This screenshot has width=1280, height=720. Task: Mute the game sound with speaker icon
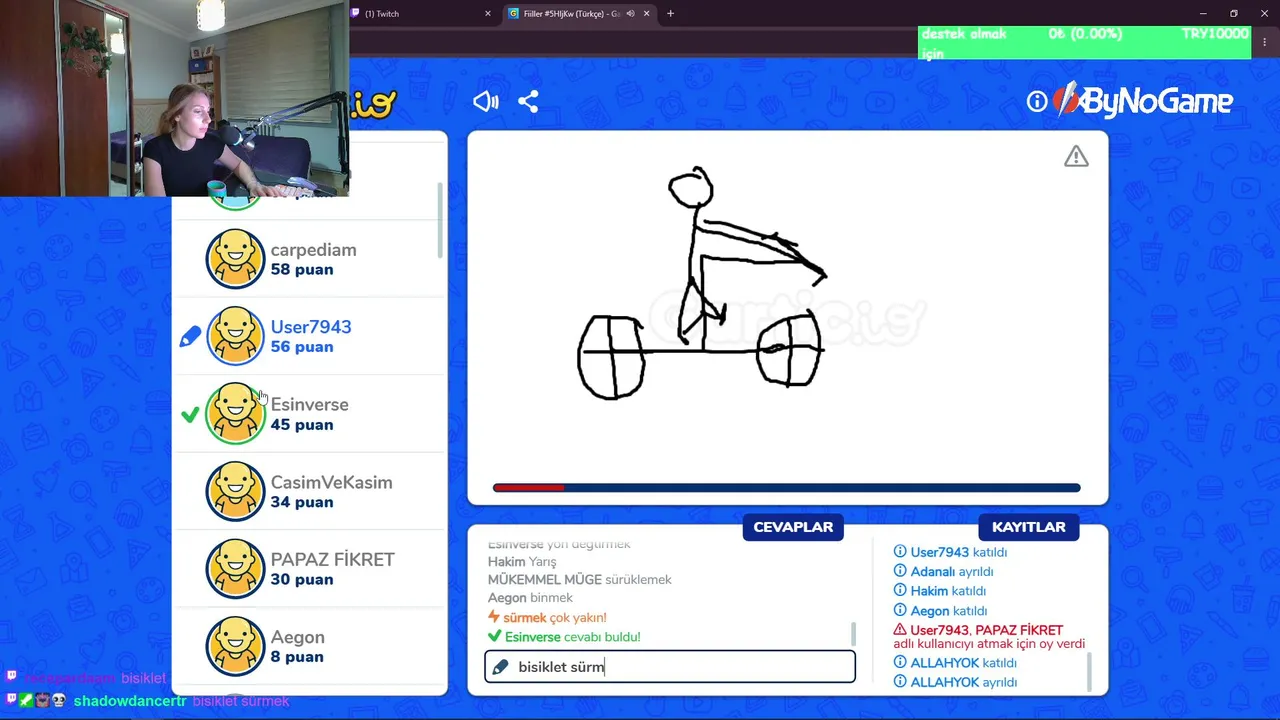coord(486,101)
